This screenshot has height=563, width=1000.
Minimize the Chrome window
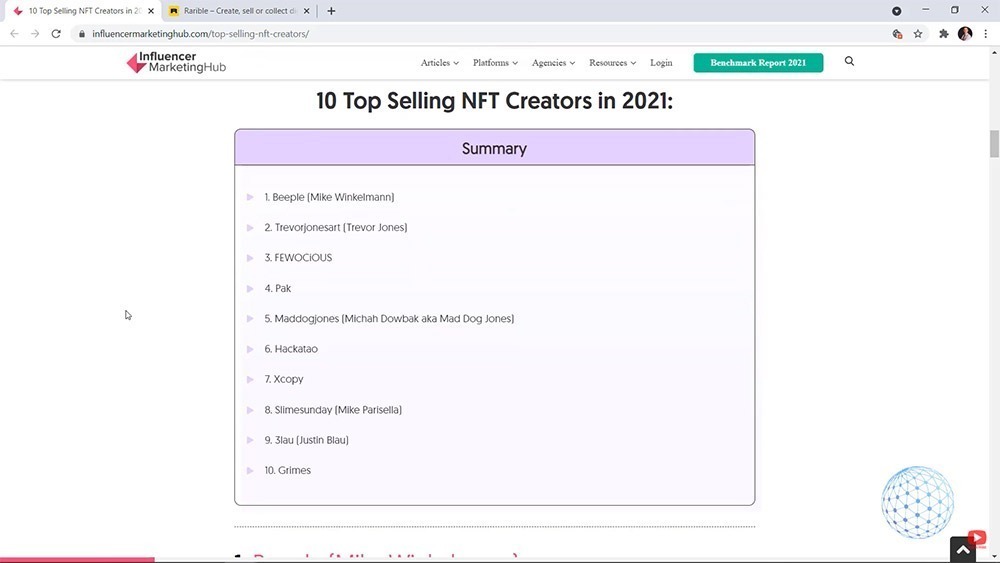pyautogui.click(x=925, y=10)
